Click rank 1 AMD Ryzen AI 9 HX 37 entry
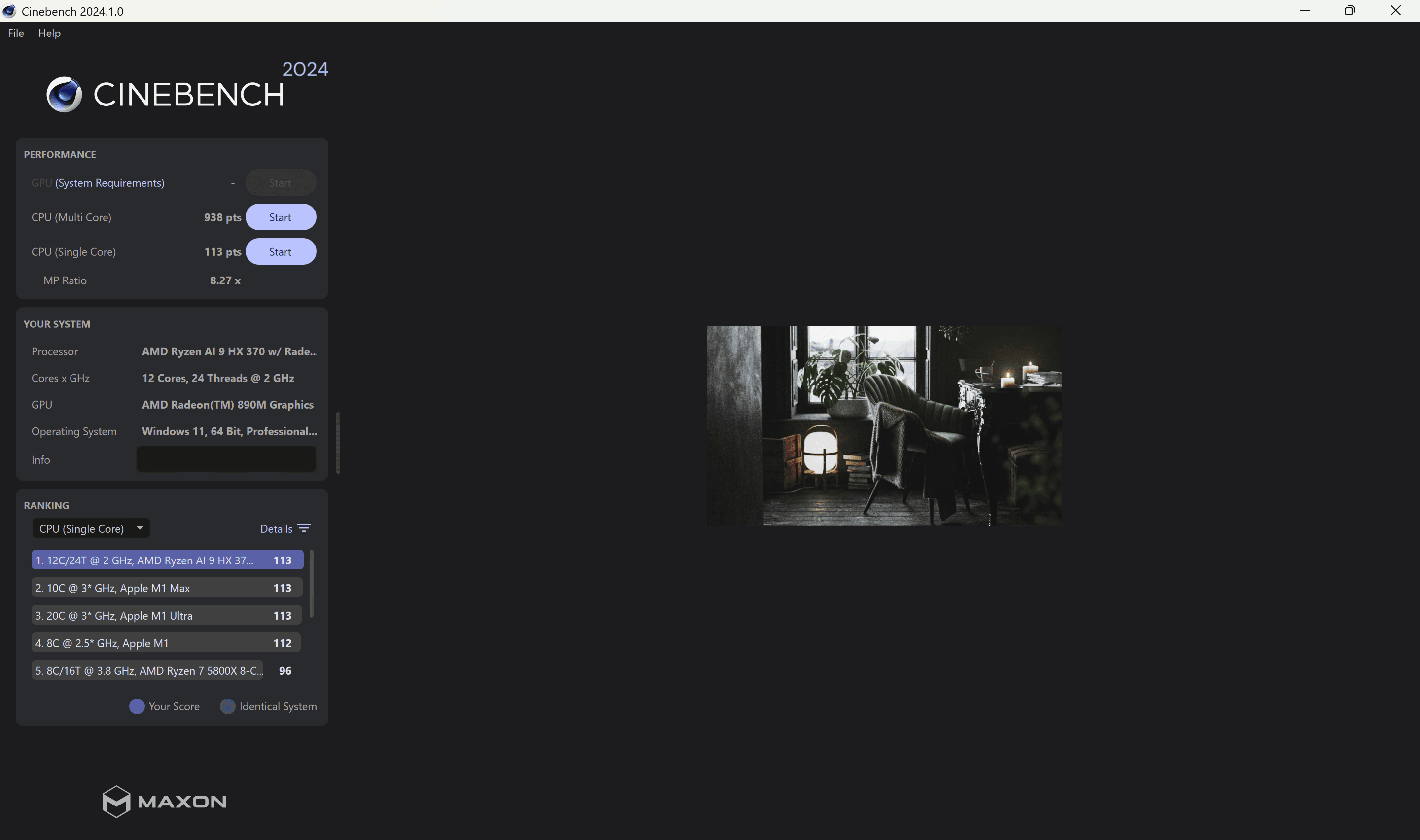Image resolution: width=1420 pixels, height=840 pixels. (x=167, y=560)
